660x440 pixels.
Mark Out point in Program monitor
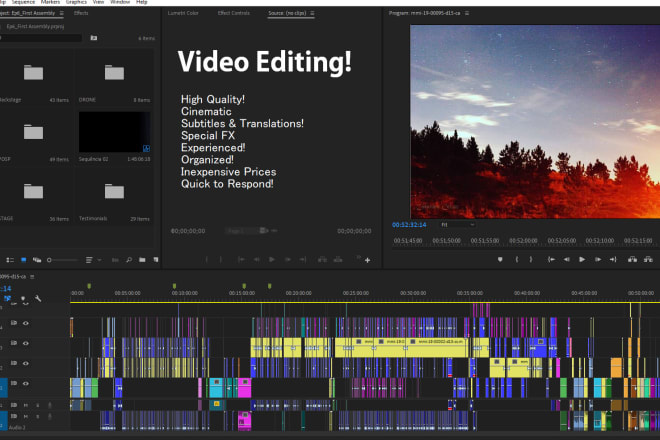[x=531, y=259]
